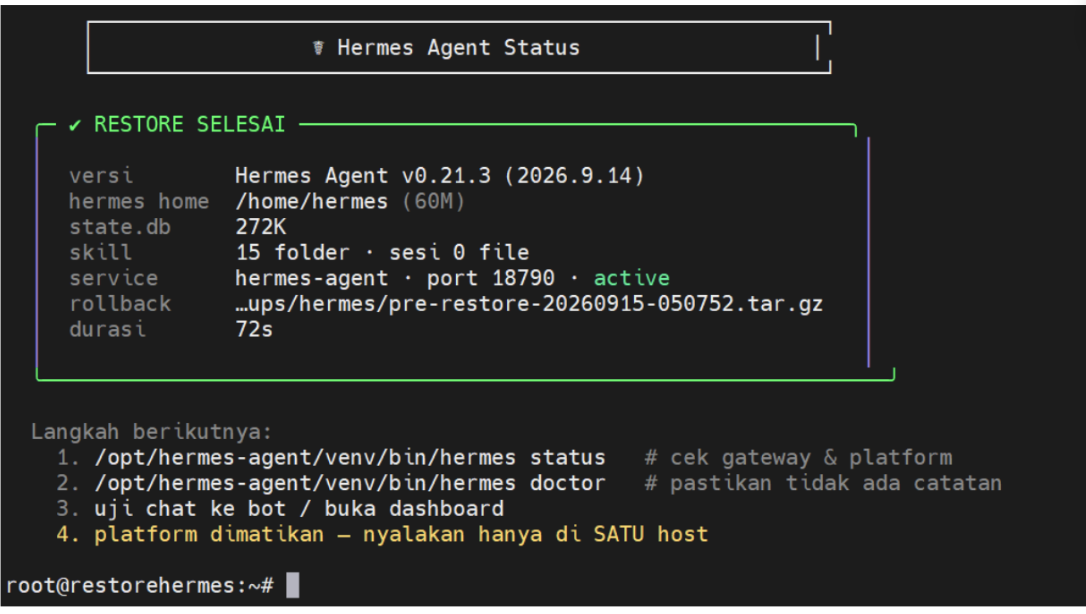The height and width of the screenshot is (614, 1086).
Task: Click the green checkmark before RESTORE SELESAI
Action: coord(75,125)
